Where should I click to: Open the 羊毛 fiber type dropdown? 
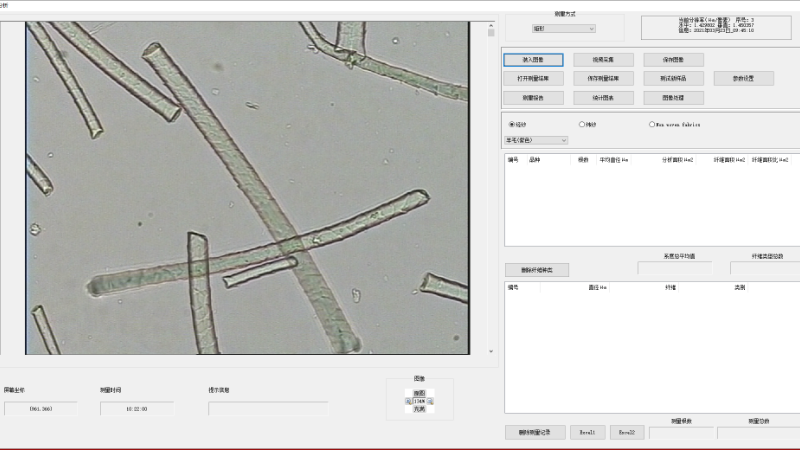tap(536, 140)
